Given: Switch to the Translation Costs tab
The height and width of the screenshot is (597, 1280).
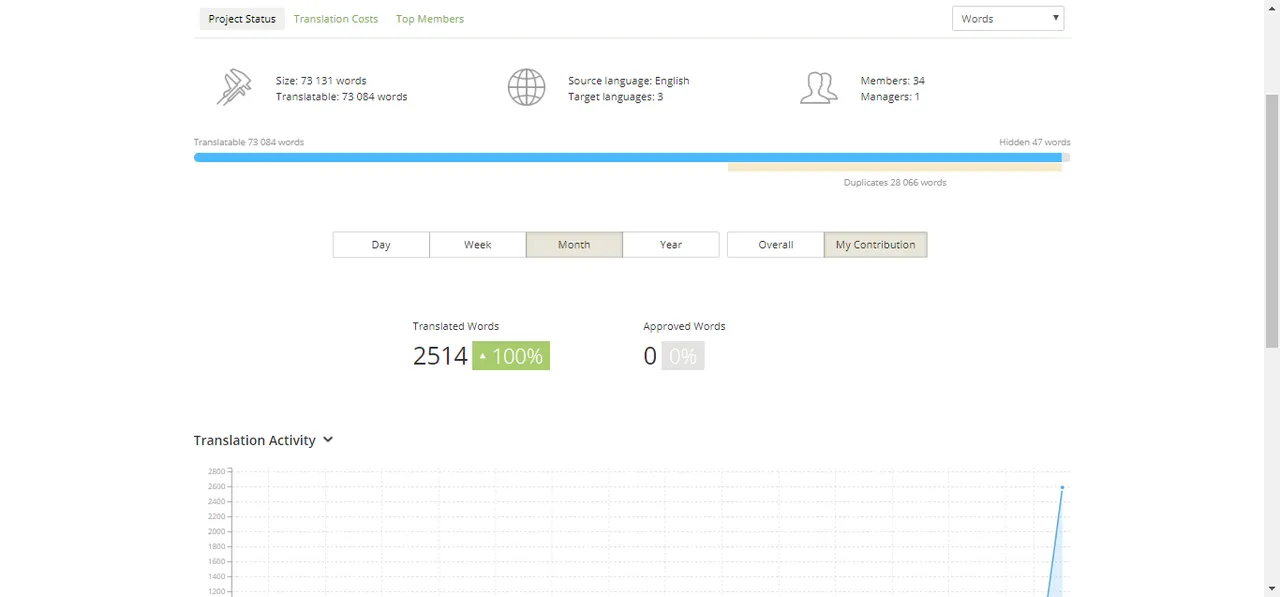Looking at the screenshot, I should (336, 19).
